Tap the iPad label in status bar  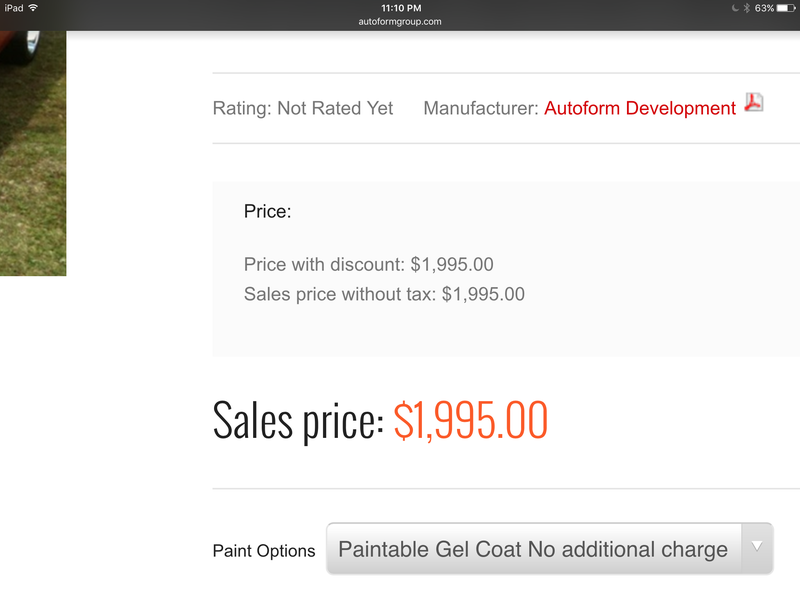point(14,8)
